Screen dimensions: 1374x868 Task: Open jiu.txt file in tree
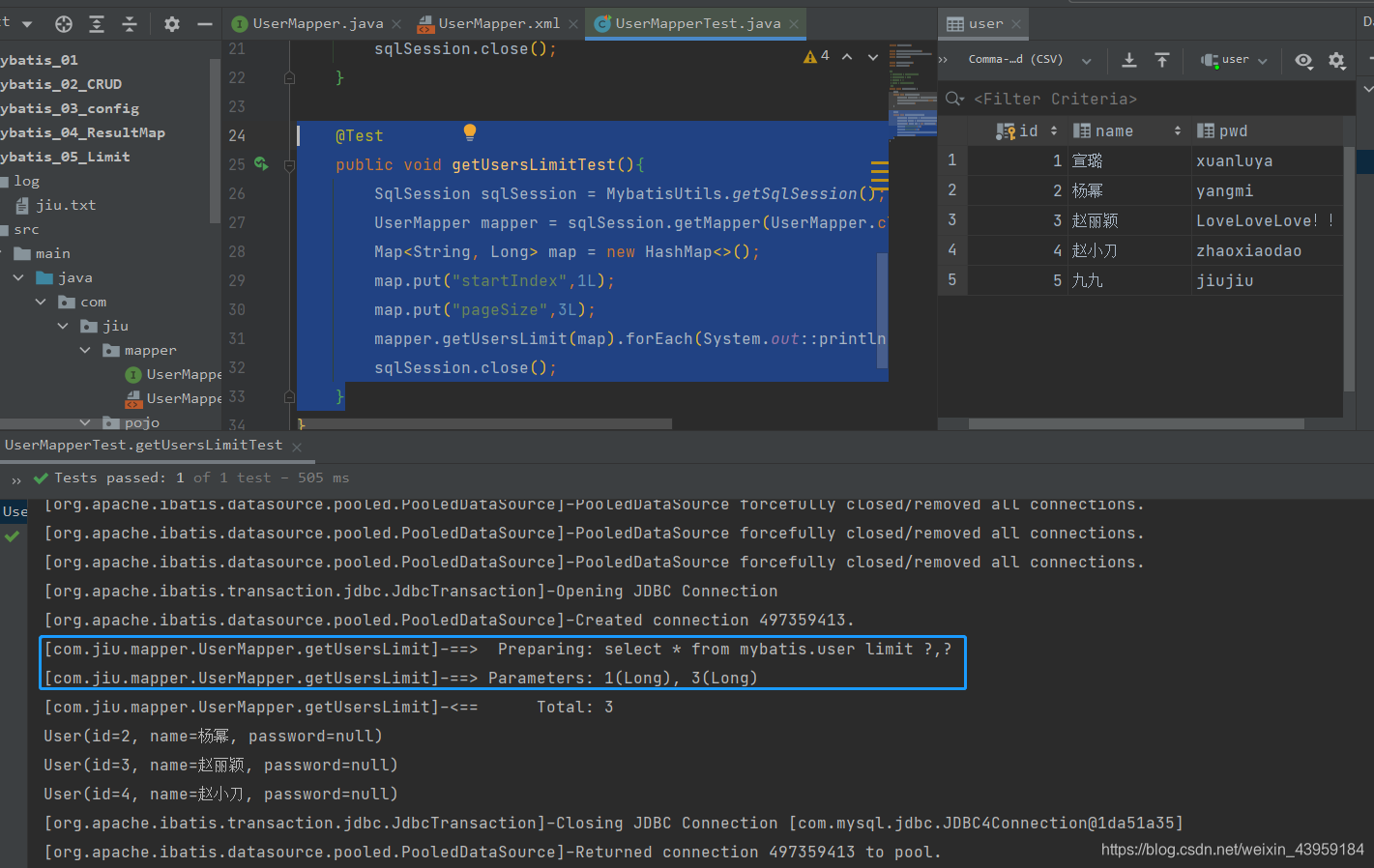pyautogui.click(x=56, y=205)
